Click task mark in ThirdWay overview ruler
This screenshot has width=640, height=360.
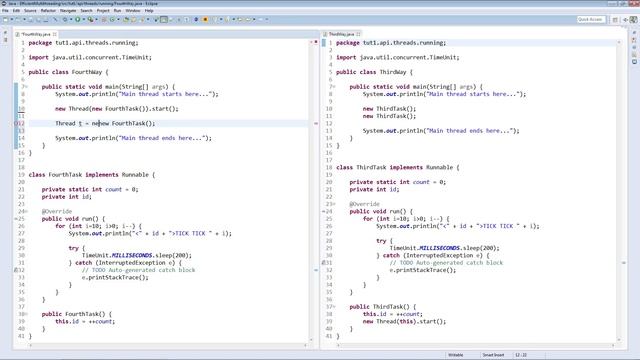624,263
